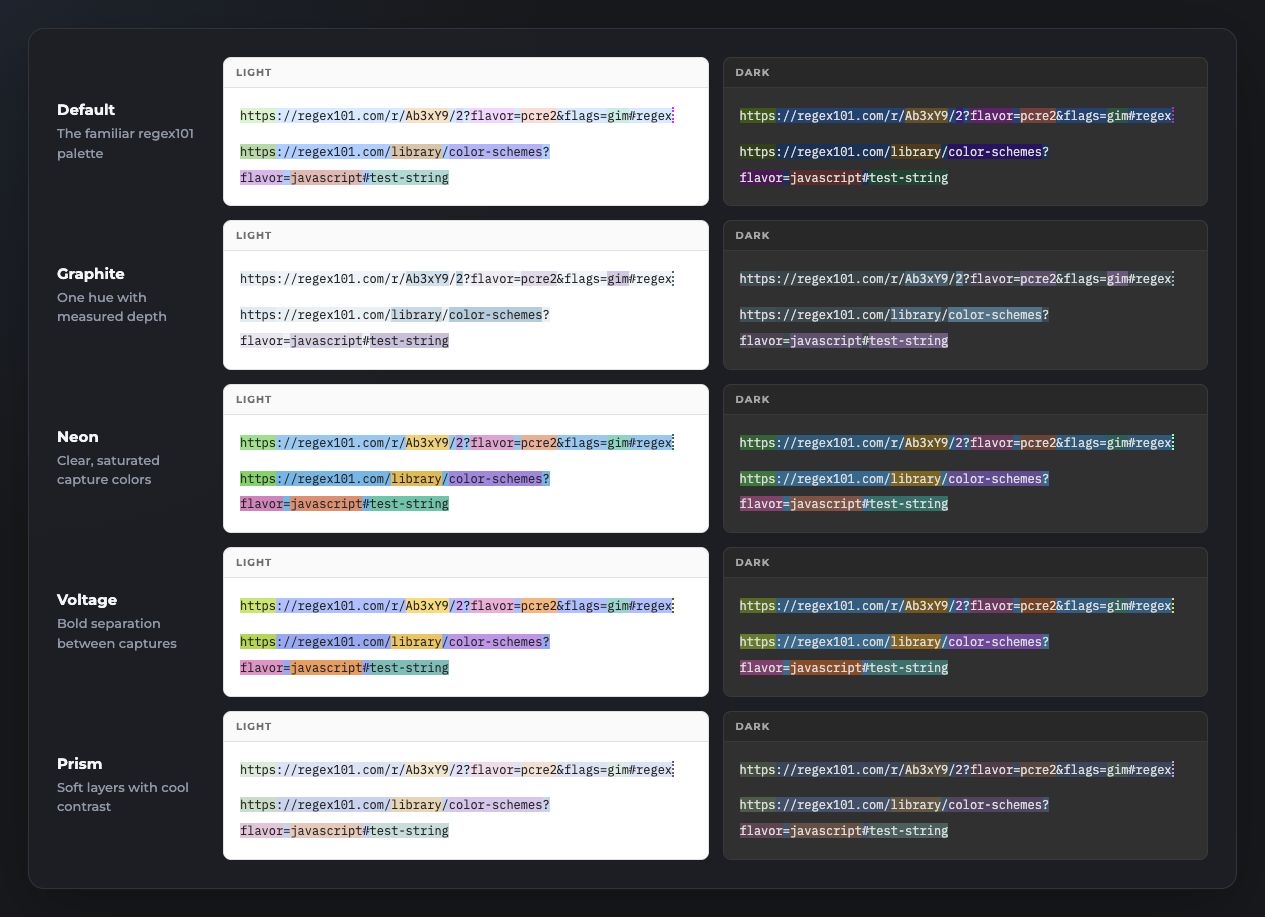Click 'Soft layers with cool contrast' description

tap(123, 797)
